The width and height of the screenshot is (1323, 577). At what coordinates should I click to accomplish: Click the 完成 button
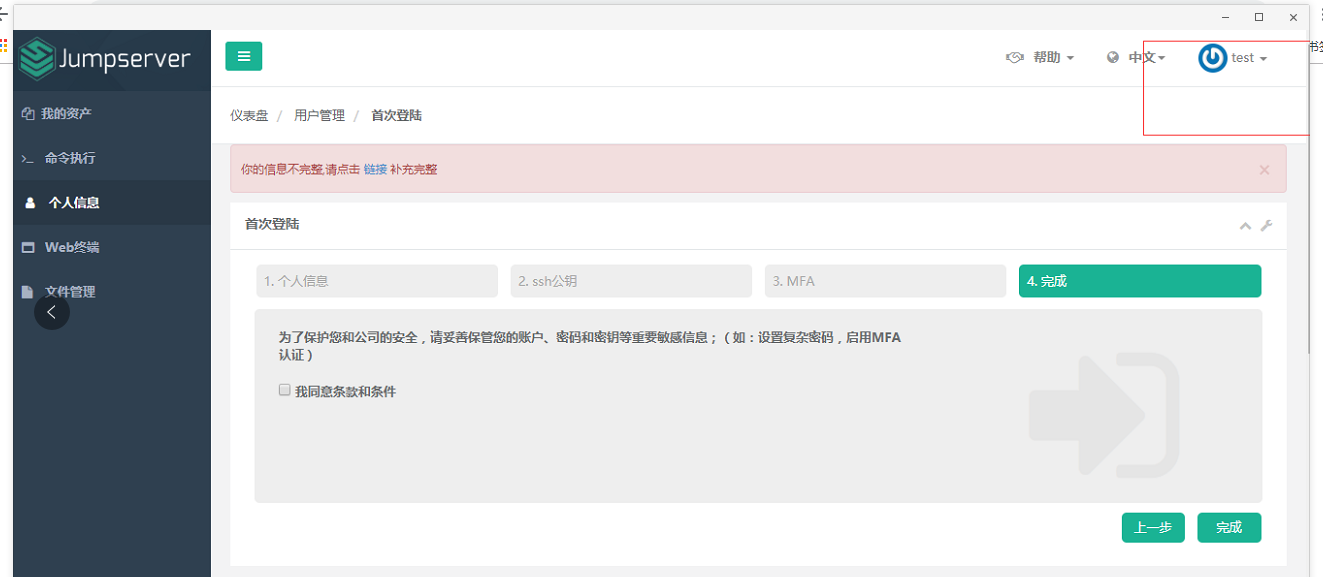coord(1229,527)
